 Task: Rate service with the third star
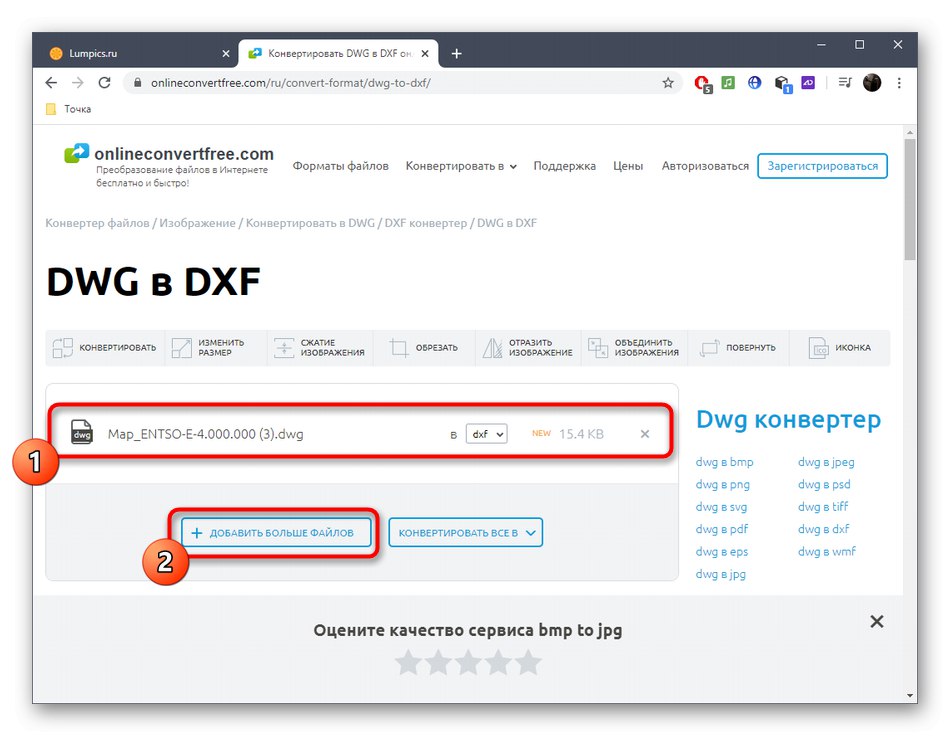[x=468, y=662]
